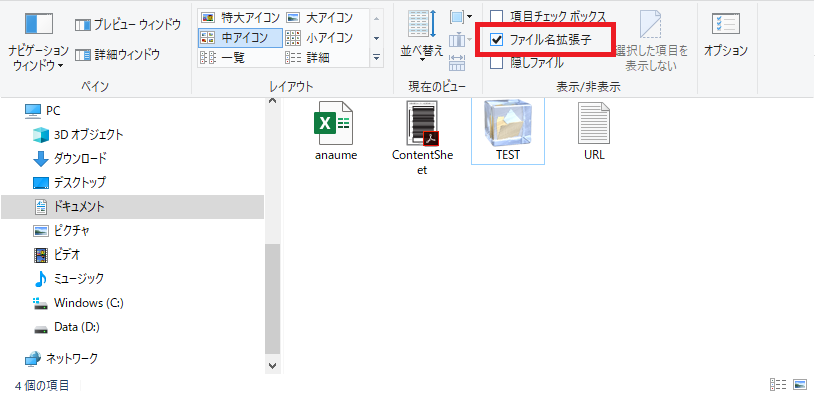
Task: Click Size all columns to fit icon
Action: pyautogui.click(x=457, y=62)
